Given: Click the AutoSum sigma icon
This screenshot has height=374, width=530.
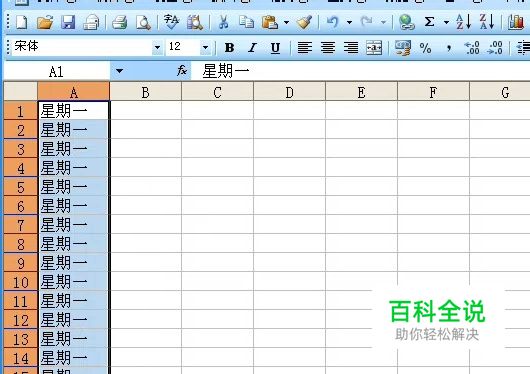Looking at the screenshot, I should [x=429, y=22].
